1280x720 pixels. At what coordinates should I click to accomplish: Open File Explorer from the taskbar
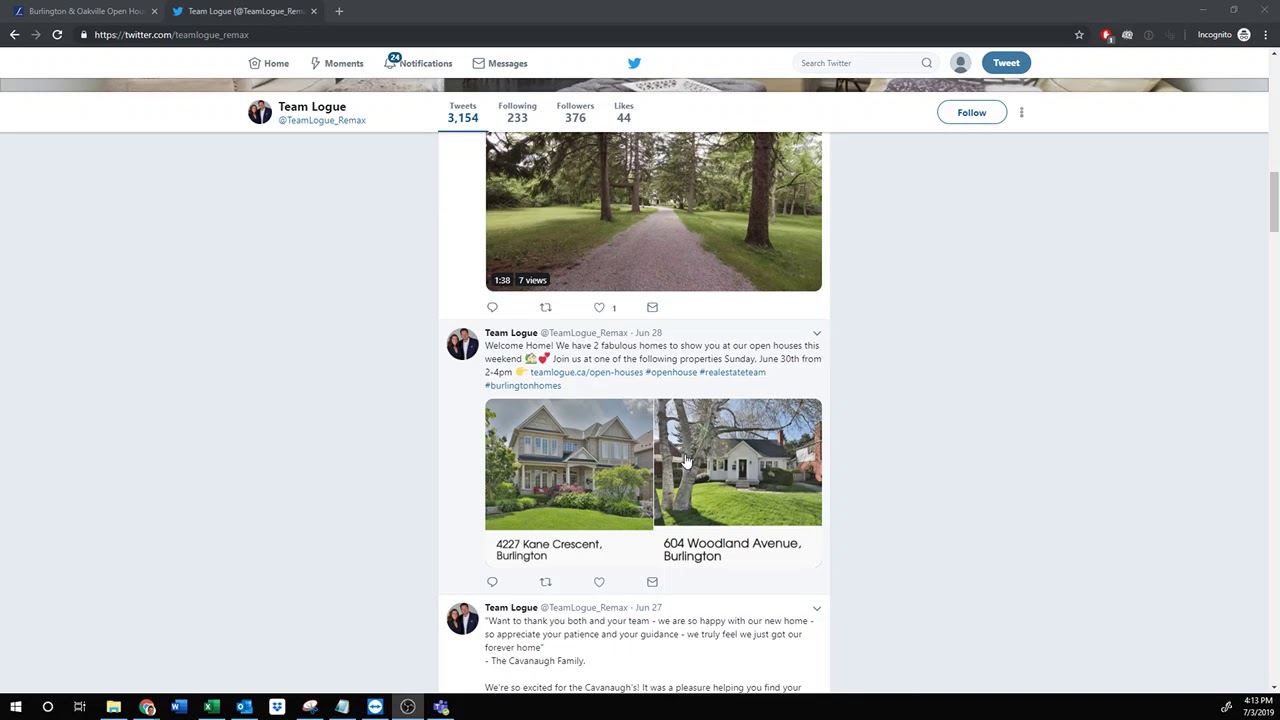click(114, 707)
